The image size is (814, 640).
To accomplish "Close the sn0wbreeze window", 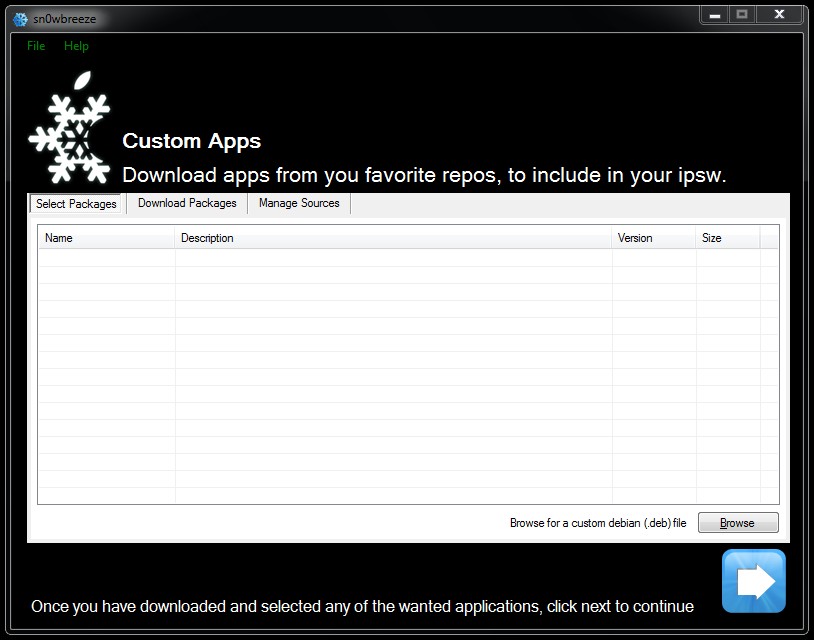I will click(780, 15).
